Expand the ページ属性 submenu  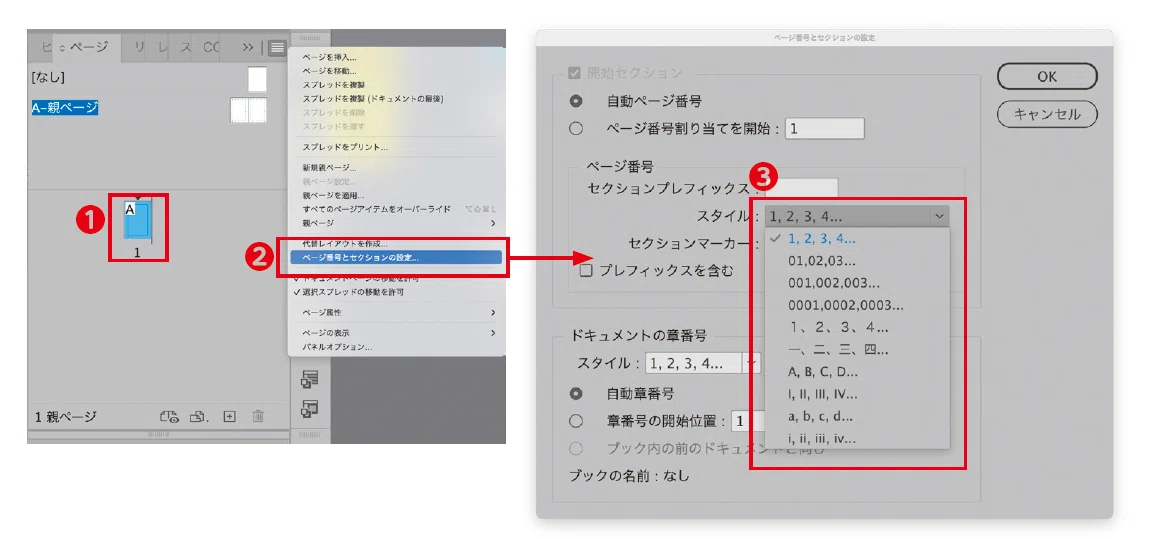(x=398, y=313)
